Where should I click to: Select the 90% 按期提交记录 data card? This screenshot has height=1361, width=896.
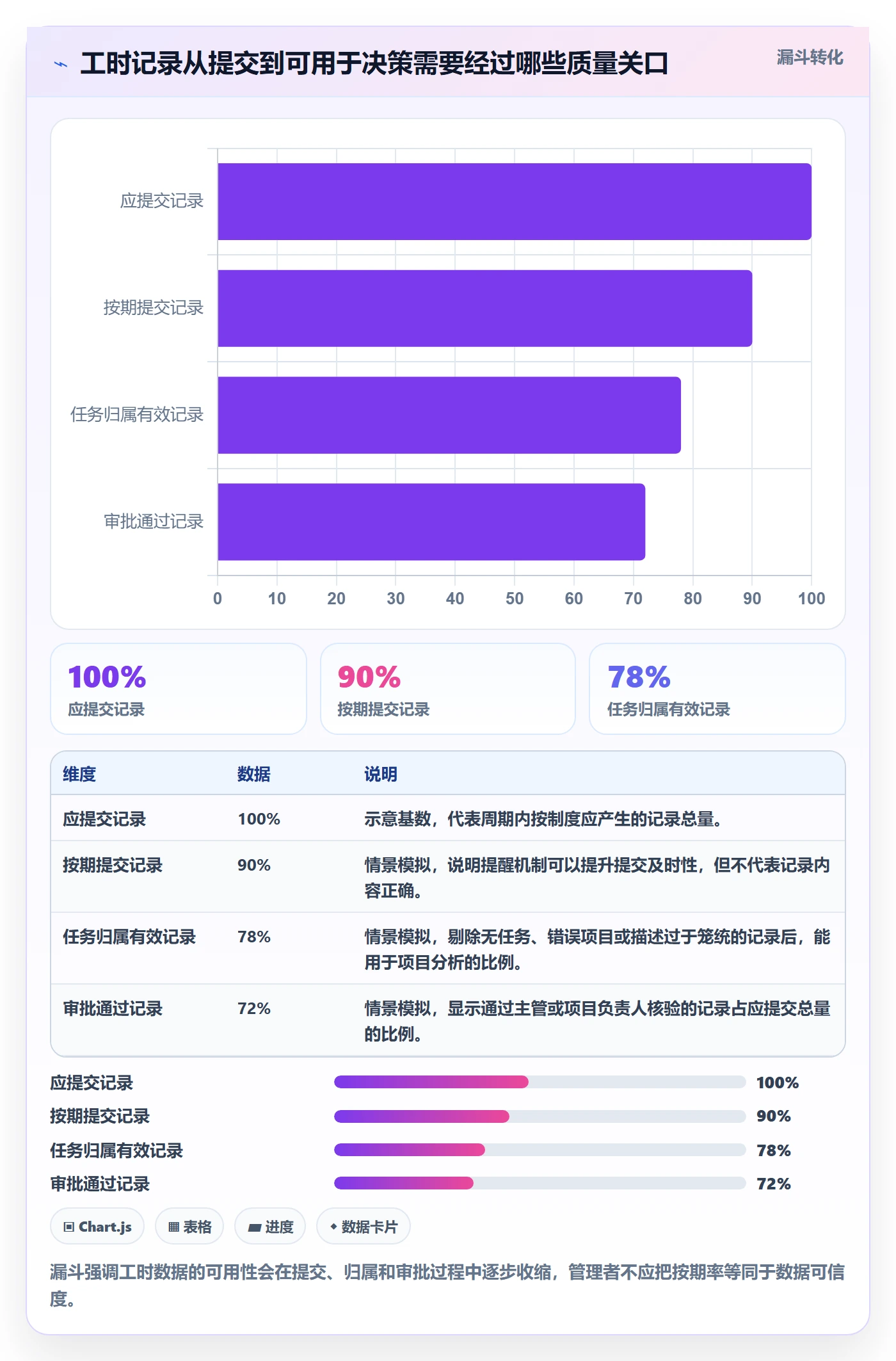pyautogui.click(x=448, y=689)
